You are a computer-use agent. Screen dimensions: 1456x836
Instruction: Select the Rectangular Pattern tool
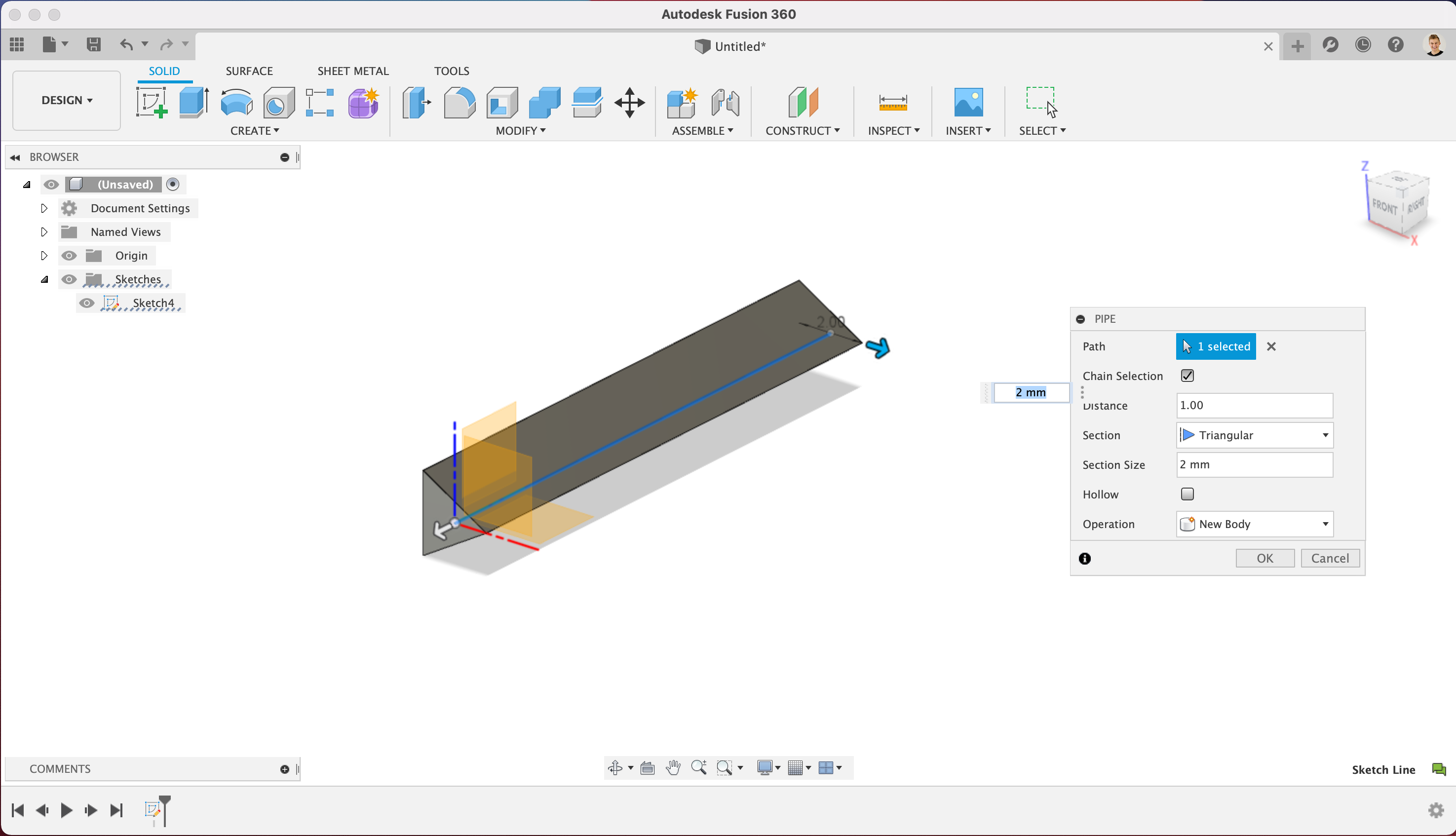pyautogui.click(x=320, y=103)
